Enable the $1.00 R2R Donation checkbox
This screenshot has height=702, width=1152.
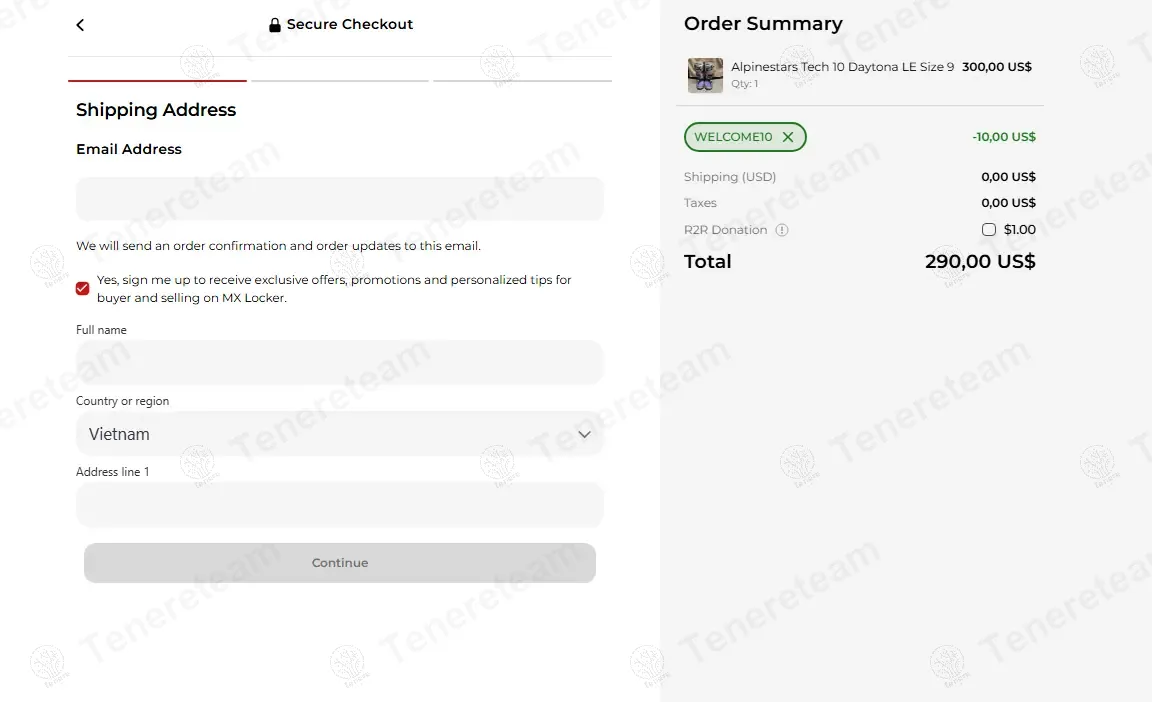click(989, 230)
